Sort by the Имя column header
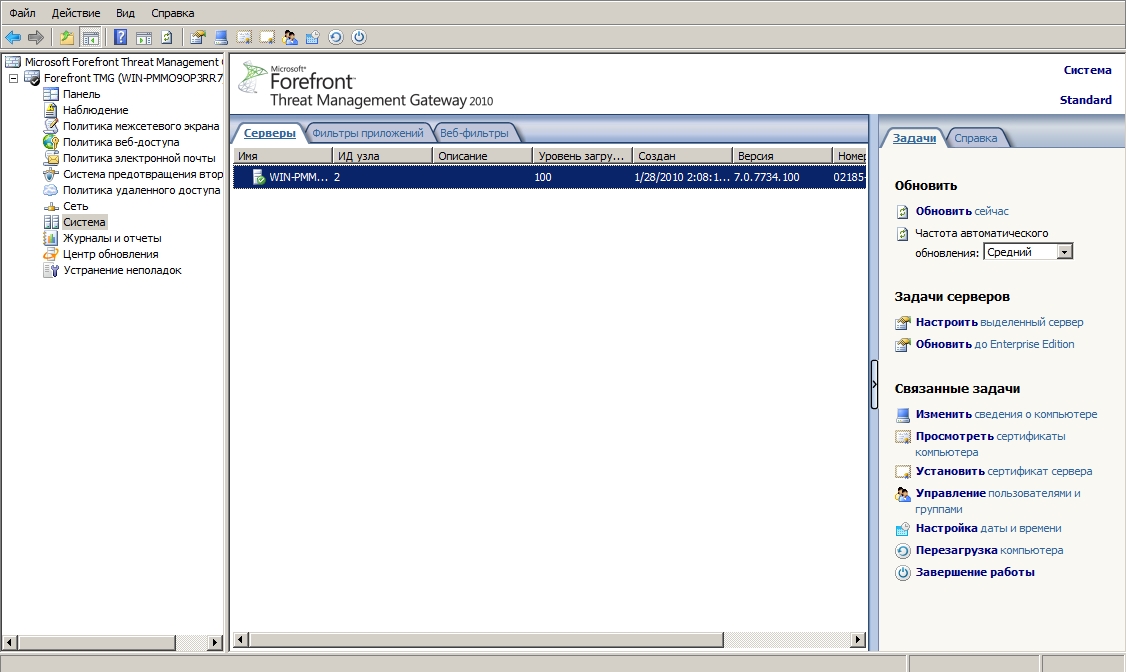 click(283, 156)
